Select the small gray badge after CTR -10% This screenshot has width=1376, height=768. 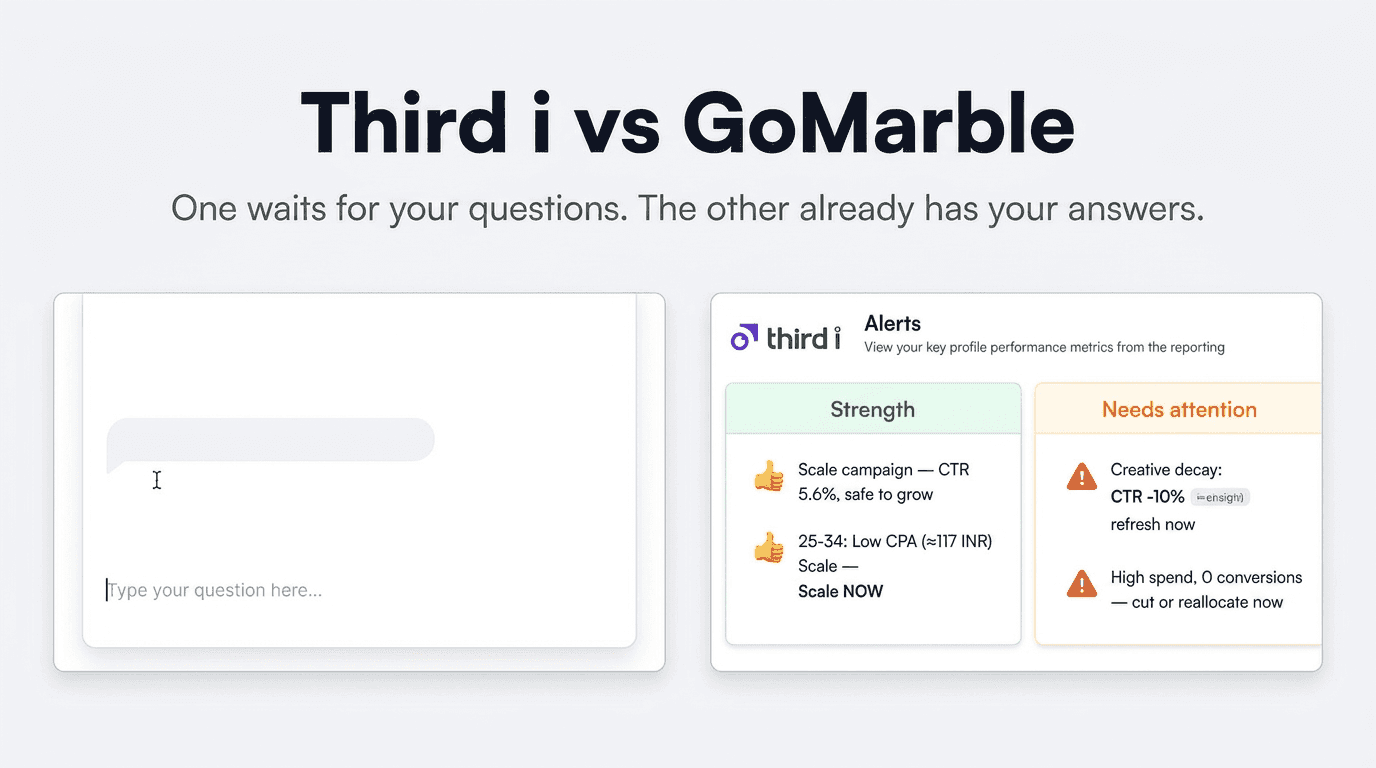tap(1220, 497)
